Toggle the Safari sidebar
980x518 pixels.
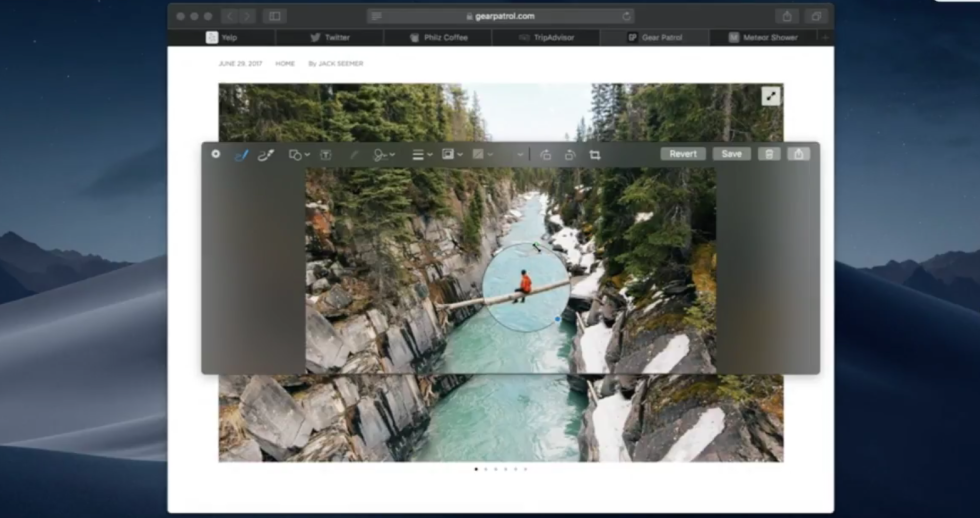pos(274,16)
